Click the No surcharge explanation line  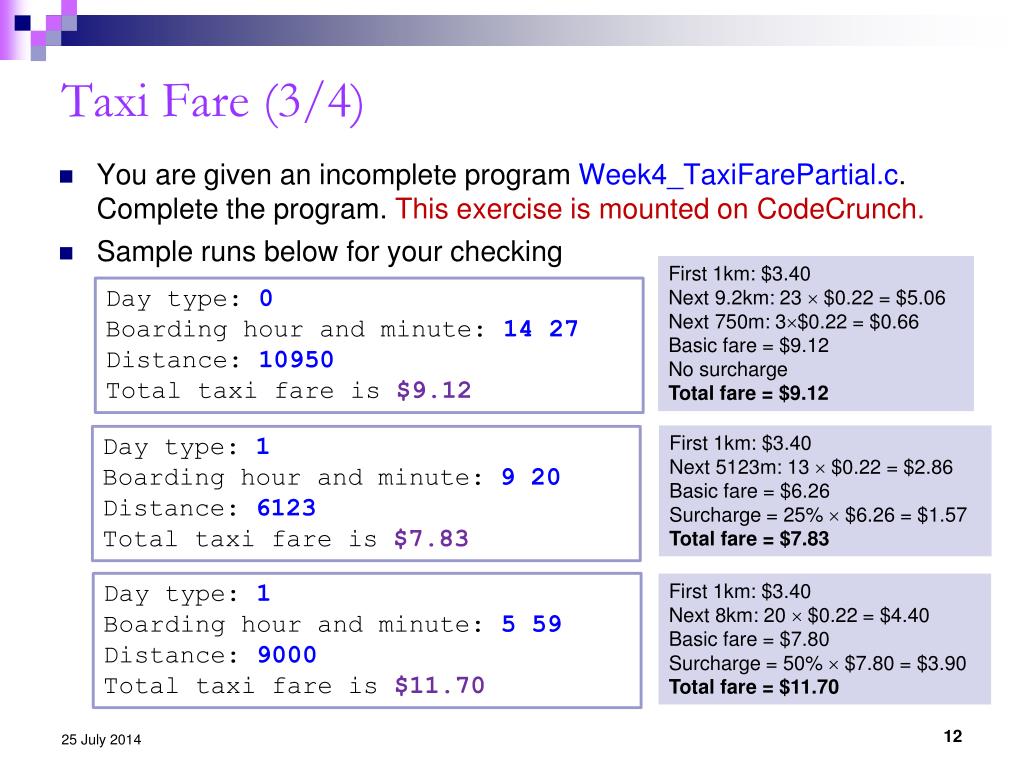pos(728,370)
